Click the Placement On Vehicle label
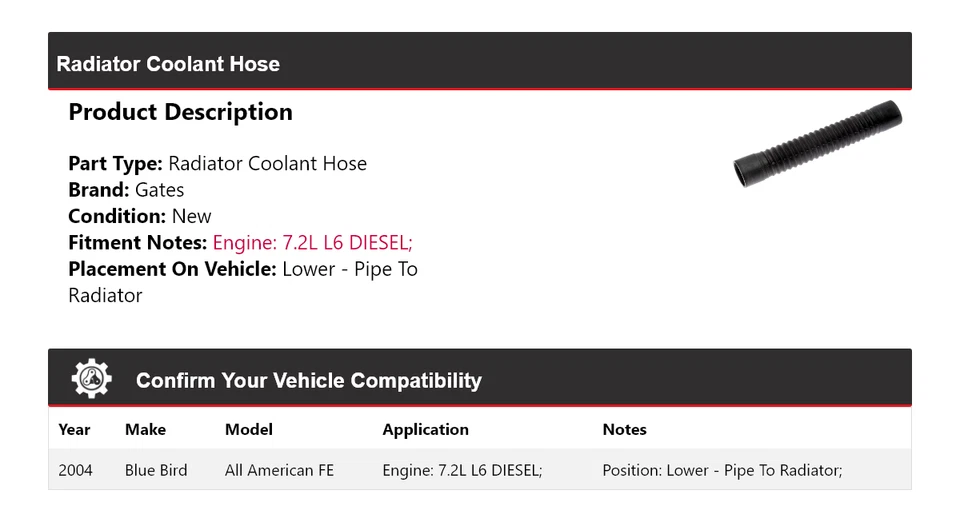The width and height of the screenshot is (960, 522). [x=172, y=269]
